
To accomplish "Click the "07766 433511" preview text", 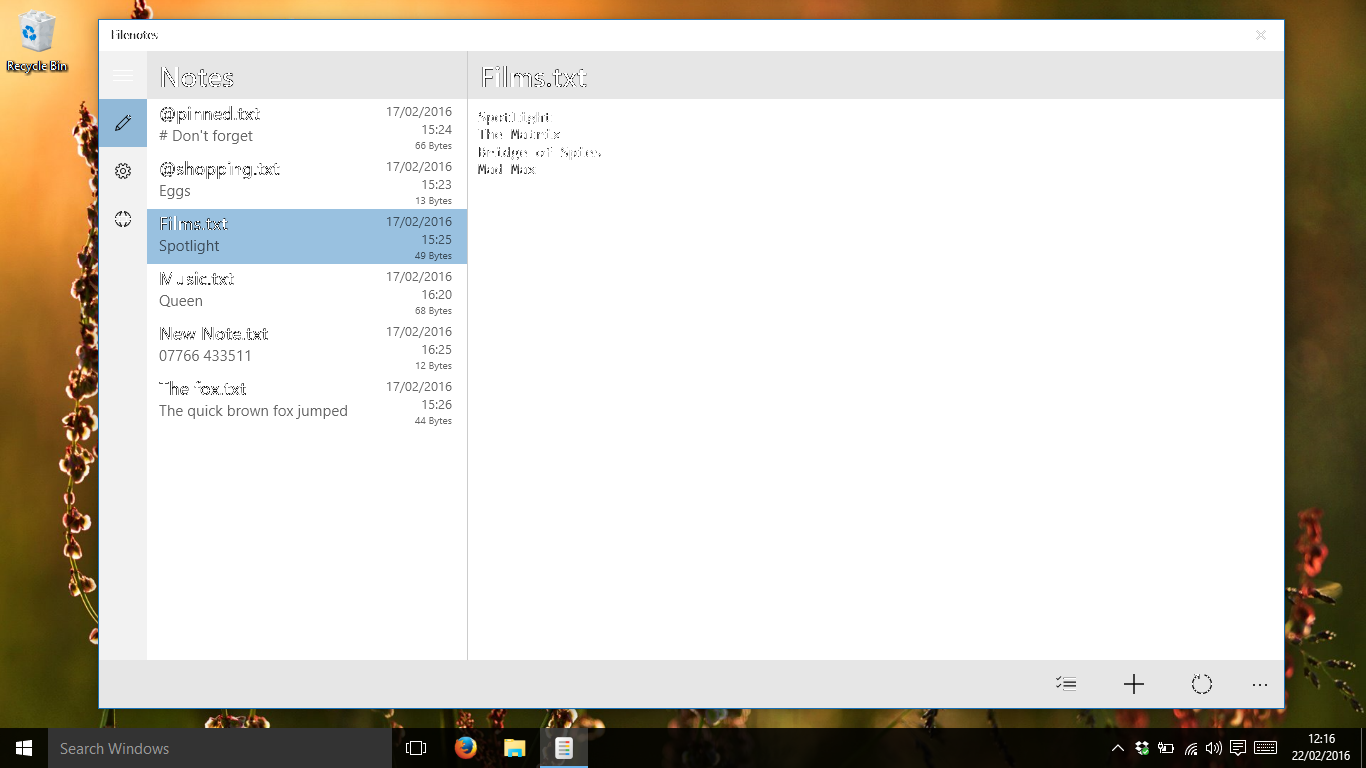I will [205, 356].
